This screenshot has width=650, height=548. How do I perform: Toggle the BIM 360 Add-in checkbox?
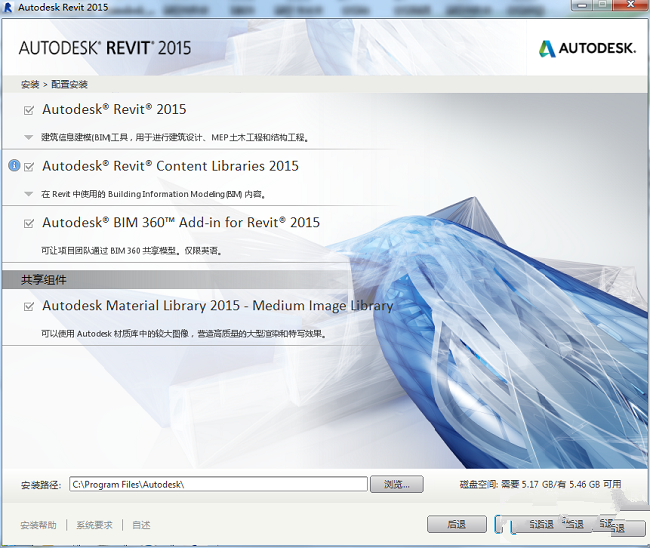pos(29,223)
